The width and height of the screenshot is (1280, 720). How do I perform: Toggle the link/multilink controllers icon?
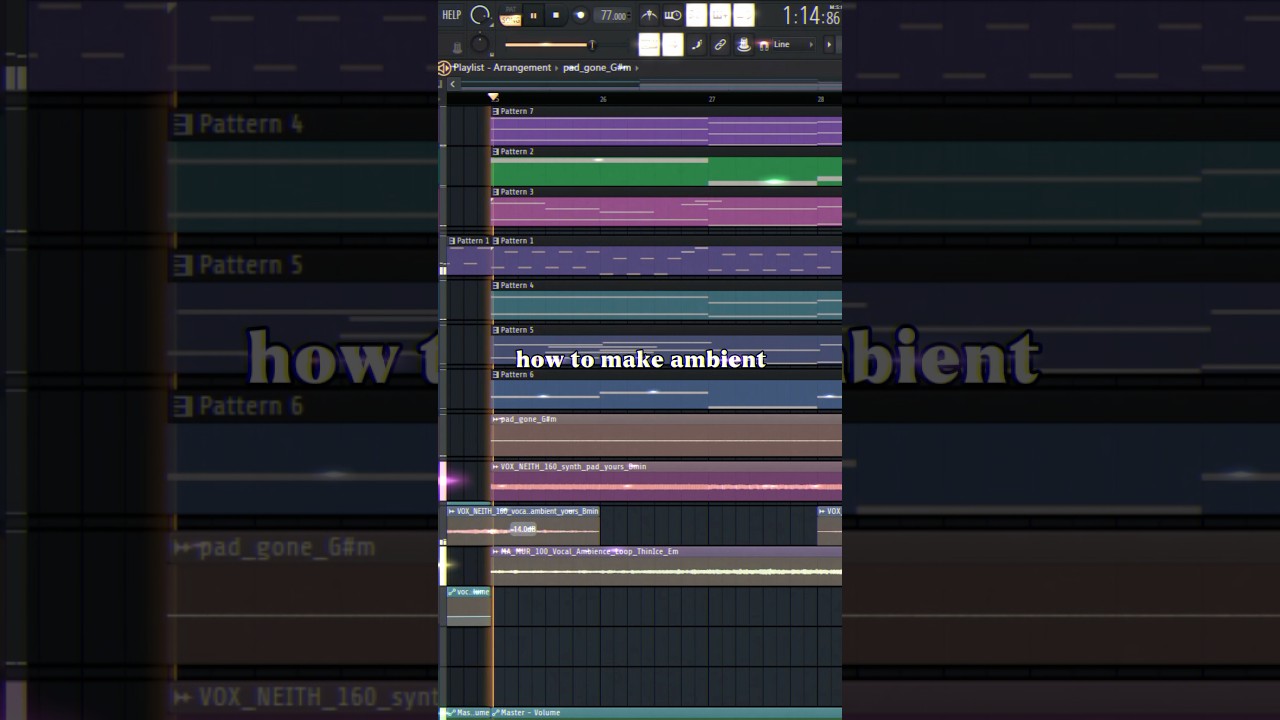pyautogui.click(x=720, y=45)
